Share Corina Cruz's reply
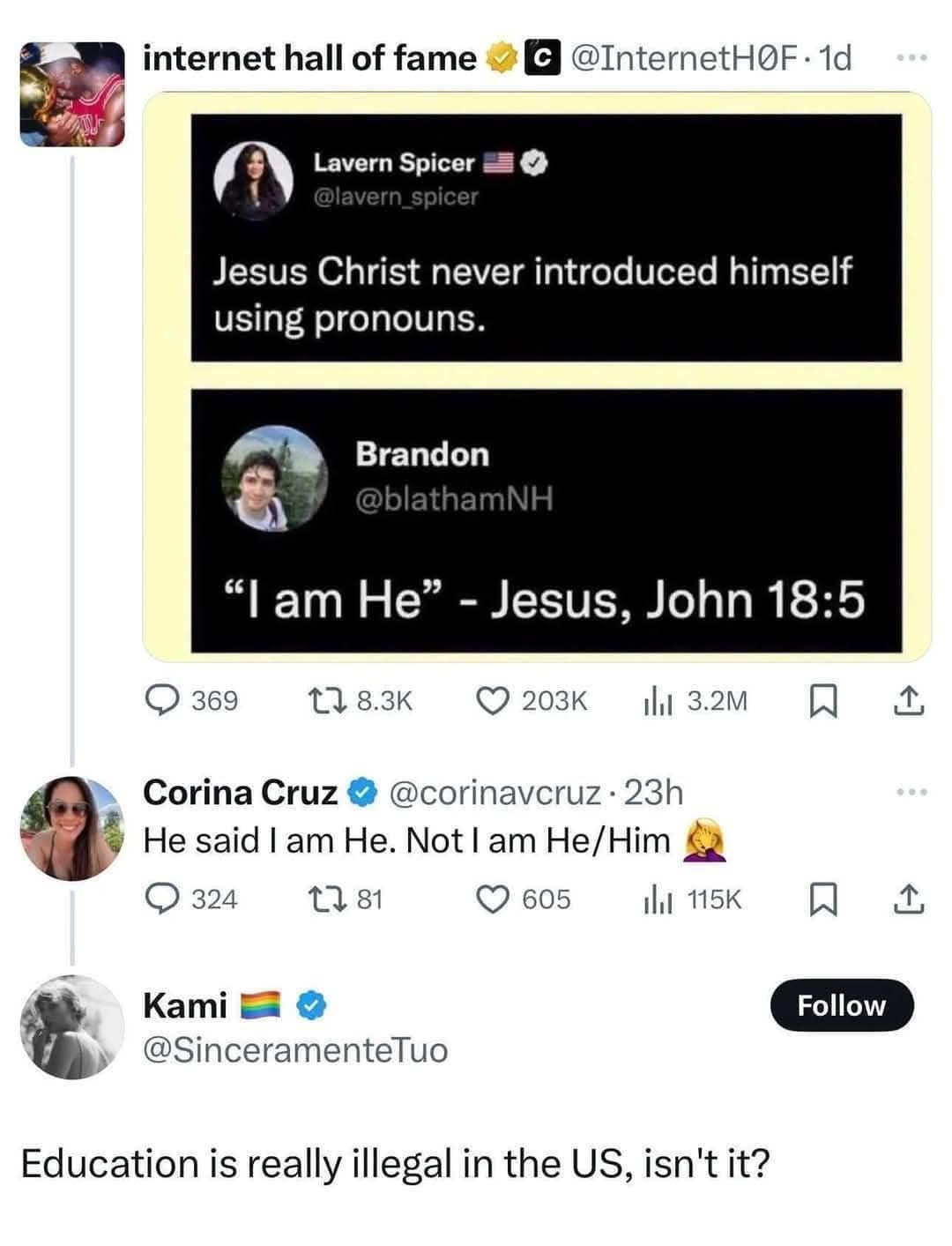 909,899
